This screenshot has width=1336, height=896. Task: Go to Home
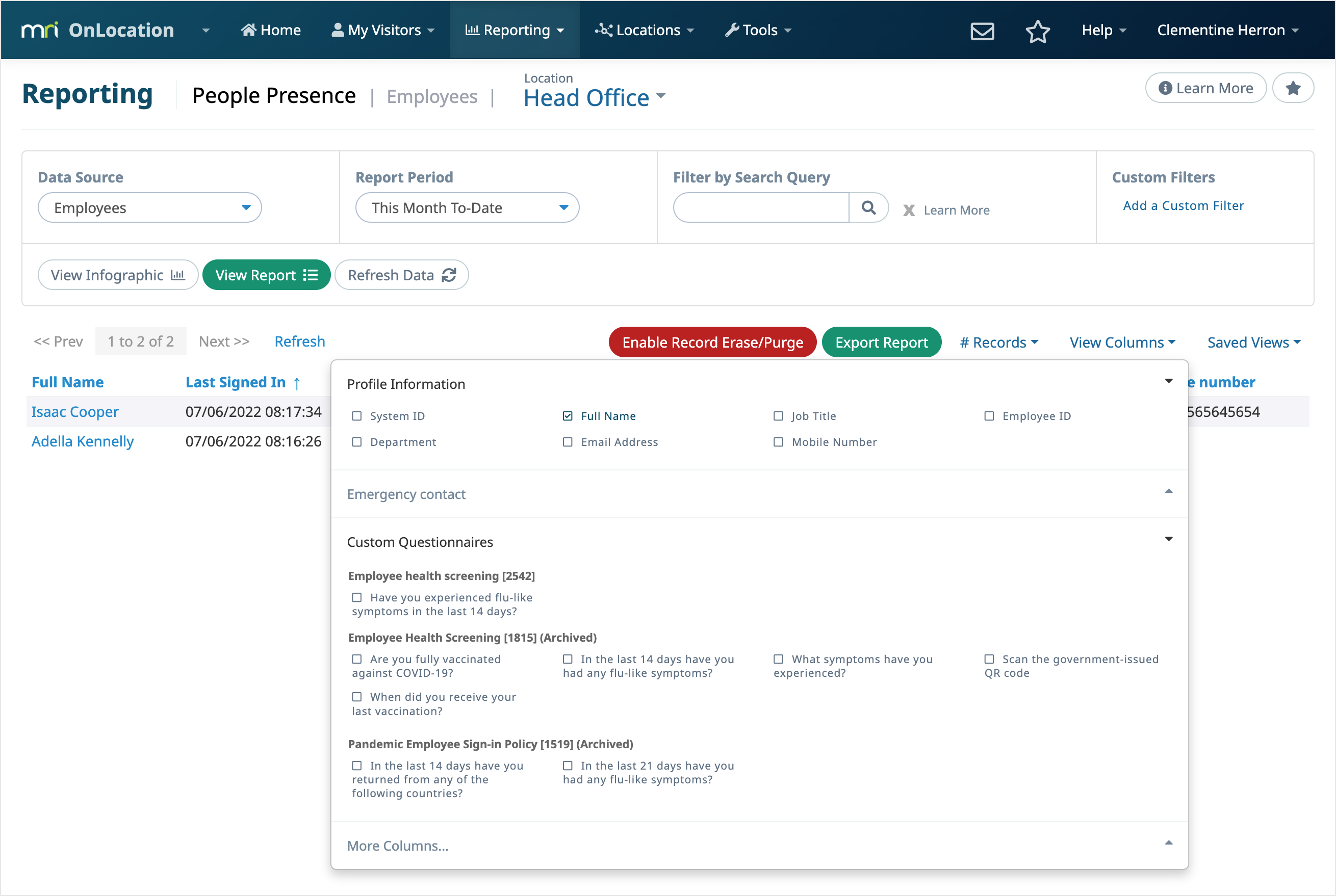pyautogui.click(x=270, y=30)
